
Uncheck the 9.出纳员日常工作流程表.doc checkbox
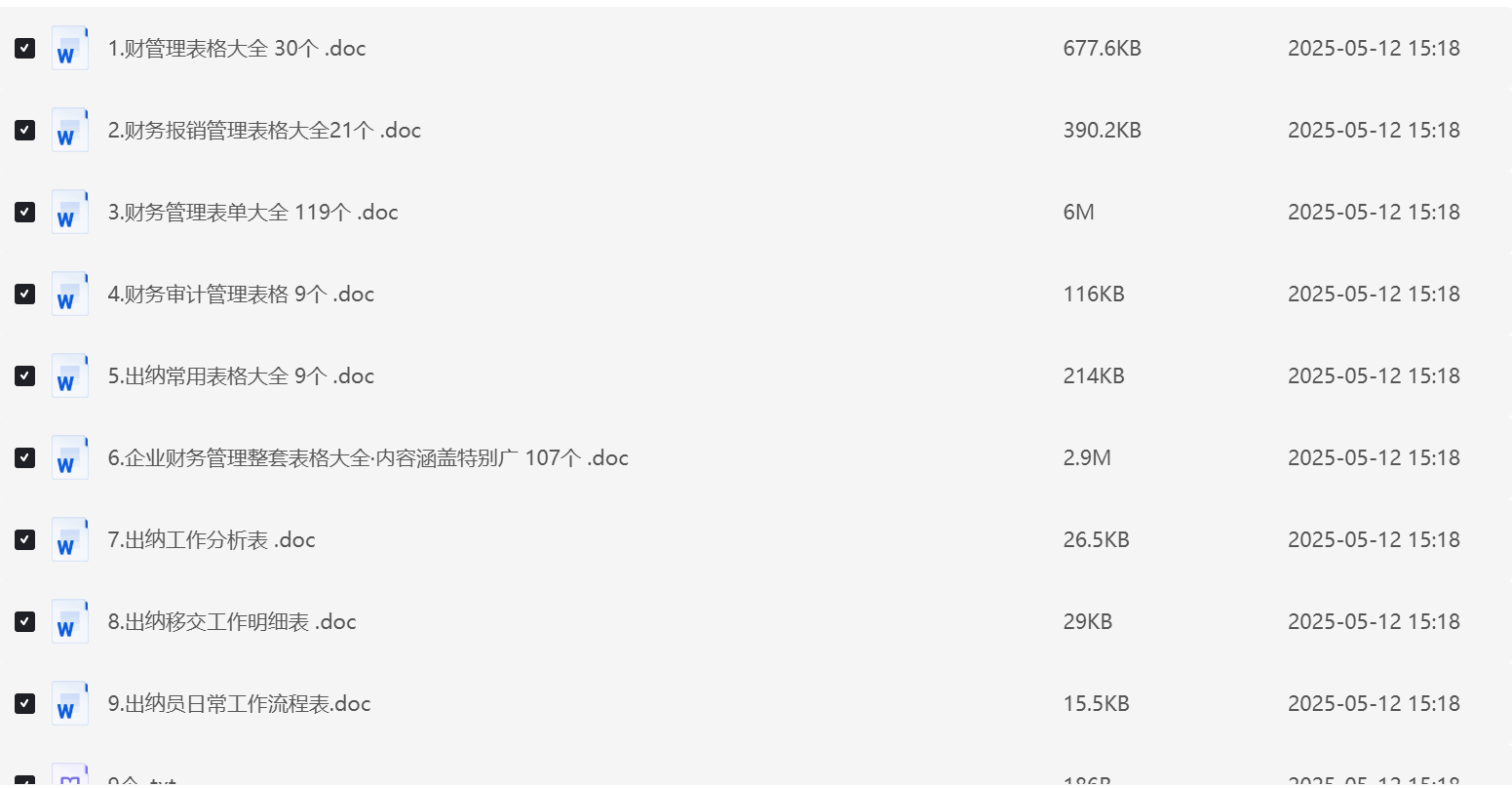coord(25,703)
